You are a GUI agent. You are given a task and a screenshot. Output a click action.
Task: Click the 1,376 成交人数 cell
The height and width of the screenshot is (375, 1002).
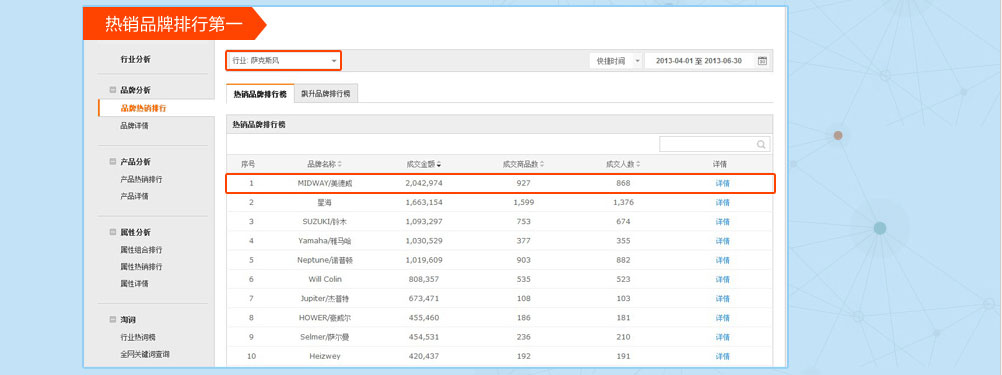[623, 203]
